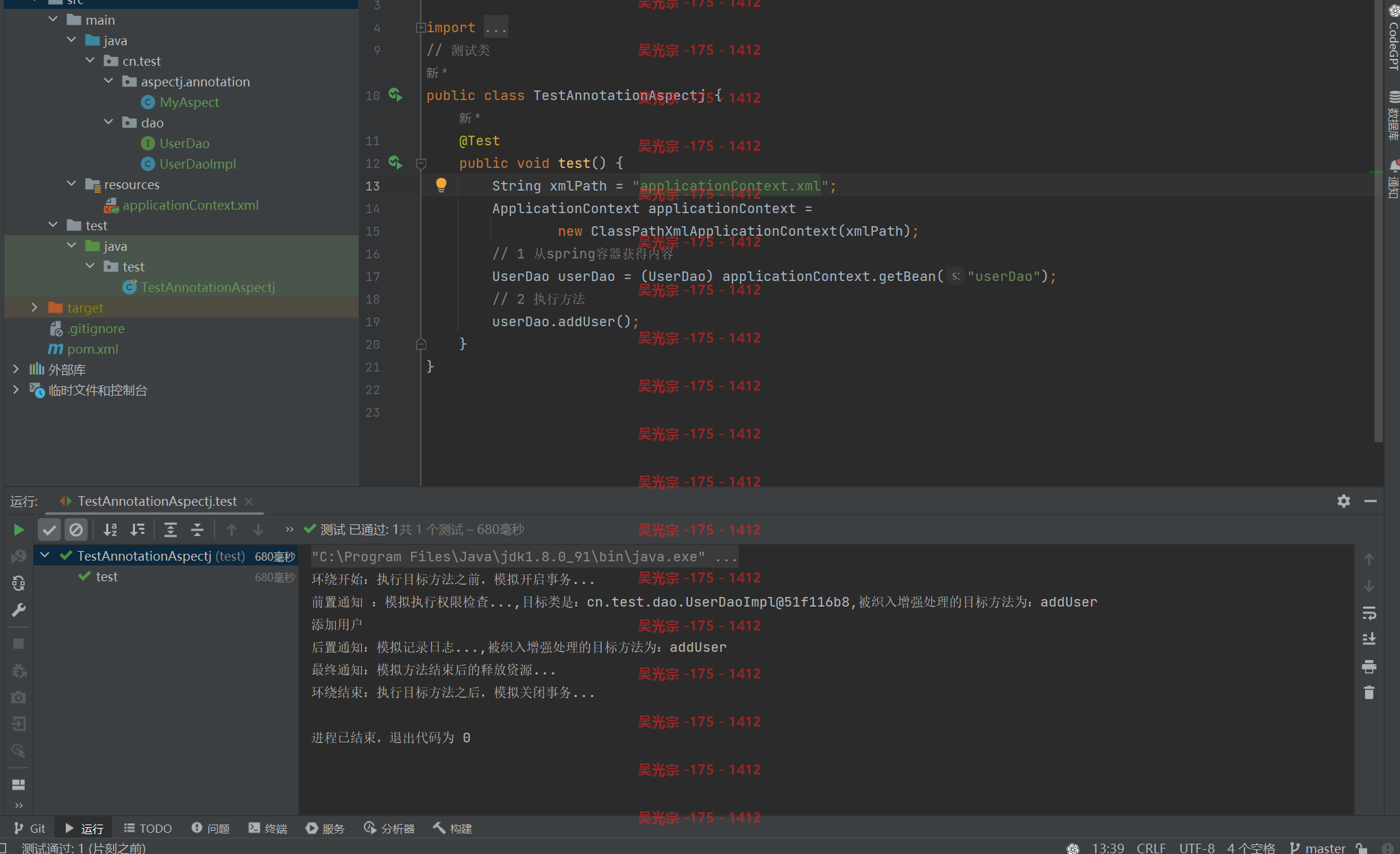Viewport: 1400px width, 854px height.
Task: Click run gutter icon for TestAnnotationAspectj class
Action: click(x=395, y=95)
